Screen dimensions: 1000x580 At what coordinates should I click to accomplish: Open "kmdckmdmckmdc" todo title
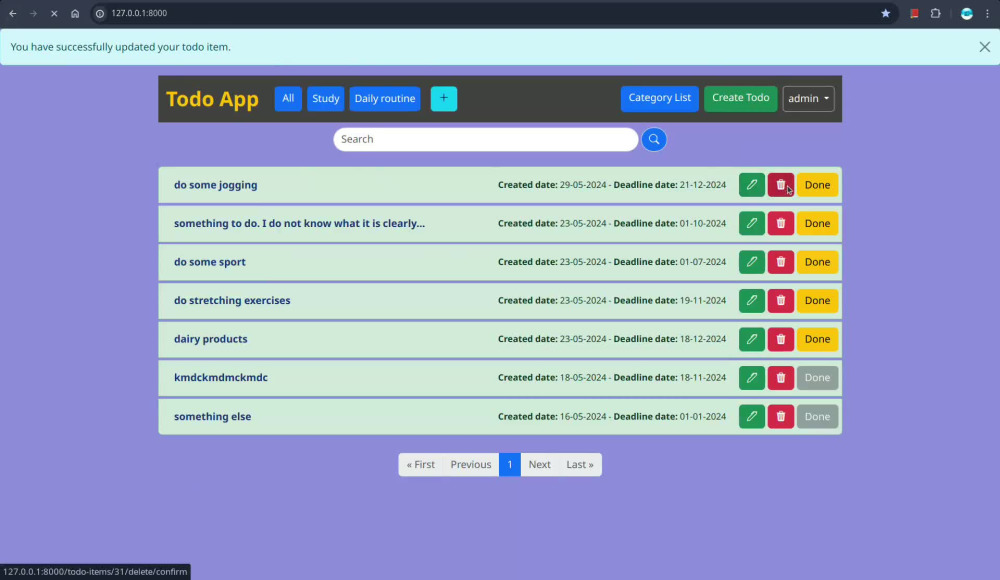pyautogui.click(x=221, y=378)
